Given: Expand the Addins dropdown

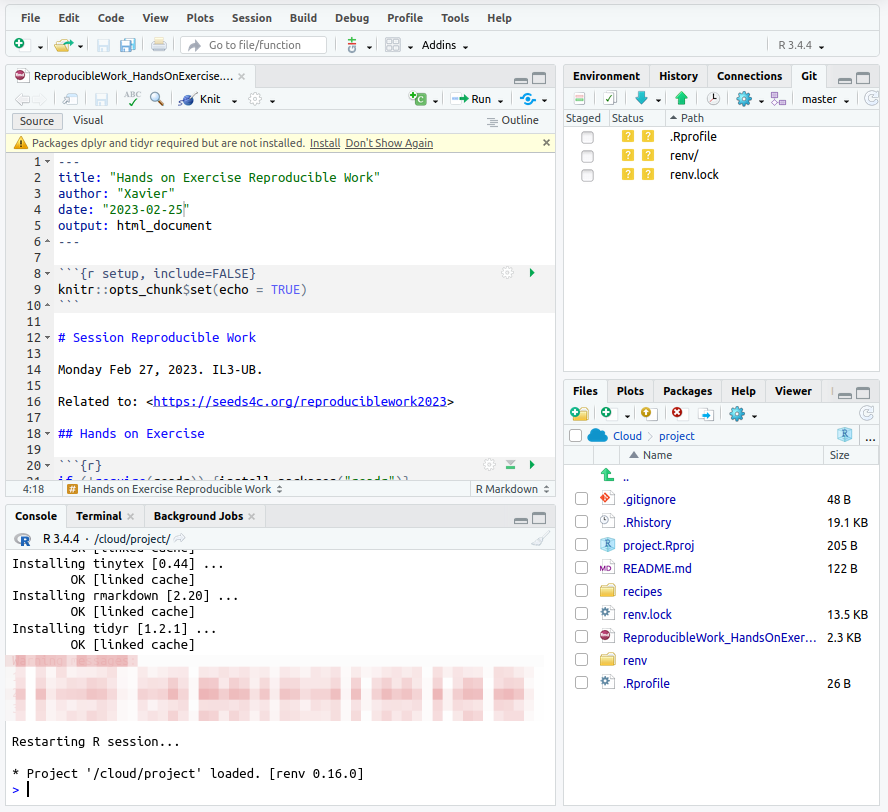Looking at the screenshot, I should click(445, 45).
